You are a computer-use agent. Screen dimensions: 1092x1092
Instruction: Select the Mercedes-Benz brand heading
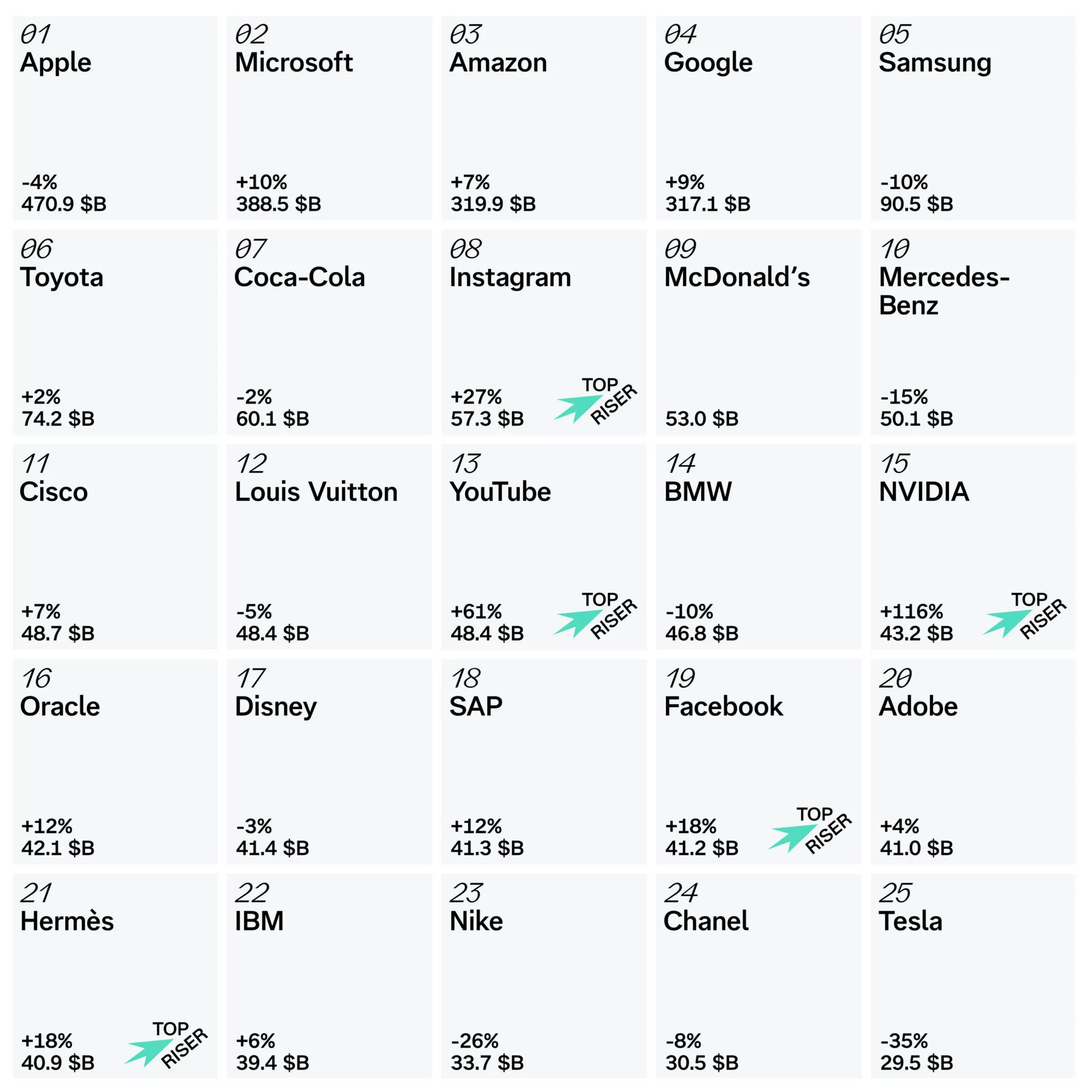(944, 291)
